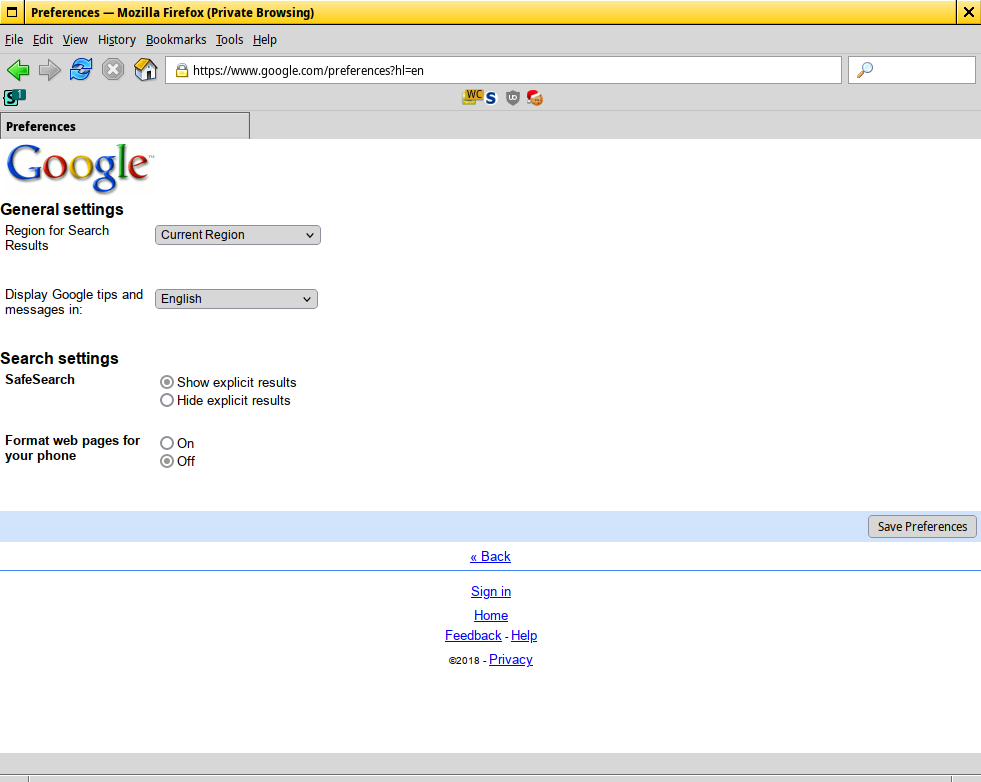Click the window menu icon in title bar
Image resolution: width=981 pixels, height=782 pixels.
click(x=12, y=12)
